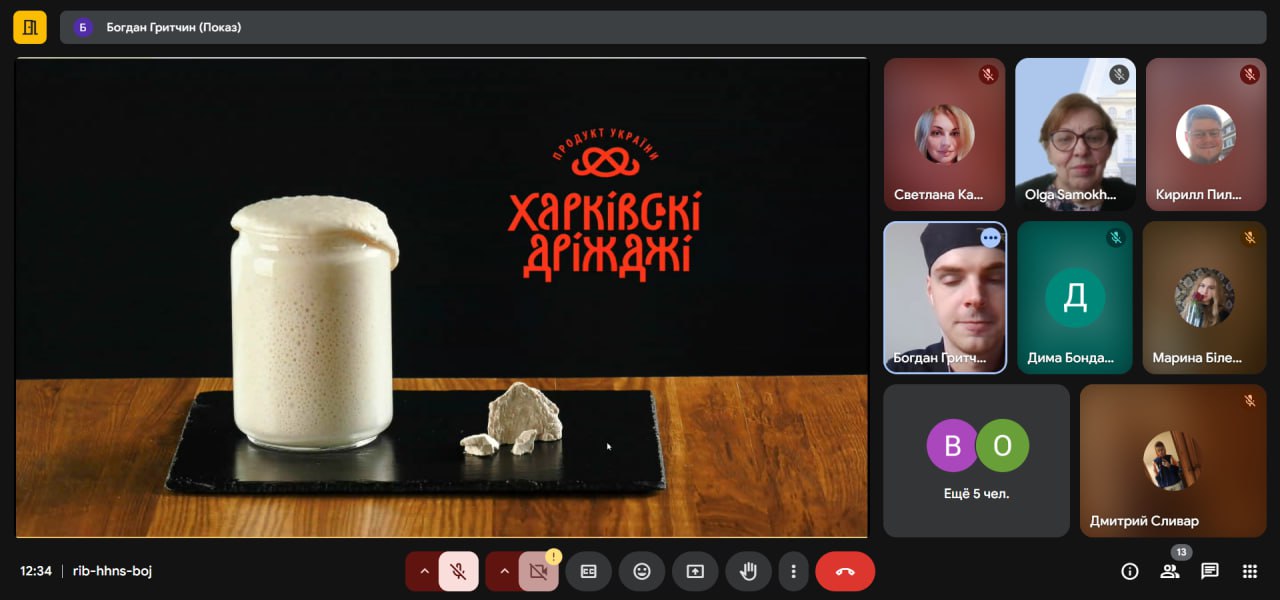Viewport: 1280px width, 600px height.
Task: Open the chat panel
Action: tap(1210, 571)
